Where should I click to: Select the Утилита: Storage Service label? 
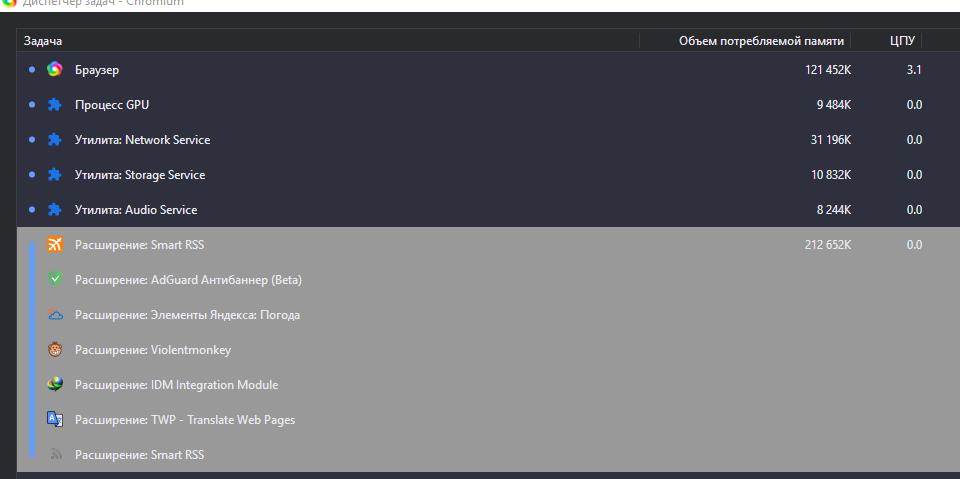[x=140, y=175]
